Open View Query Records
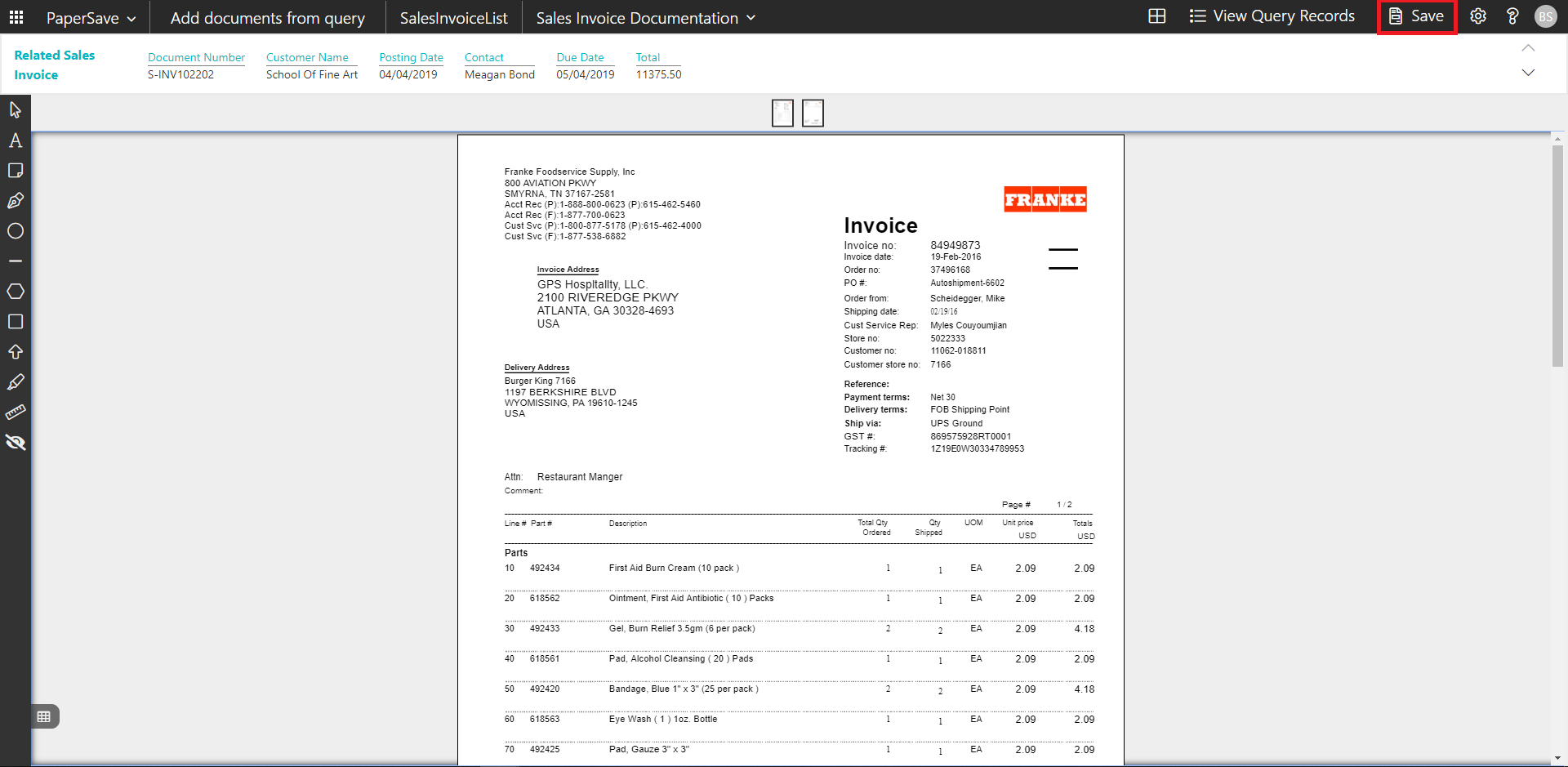Image resolution: width=1568 pixels, height=767 pixels. (x=1272, y=16)
